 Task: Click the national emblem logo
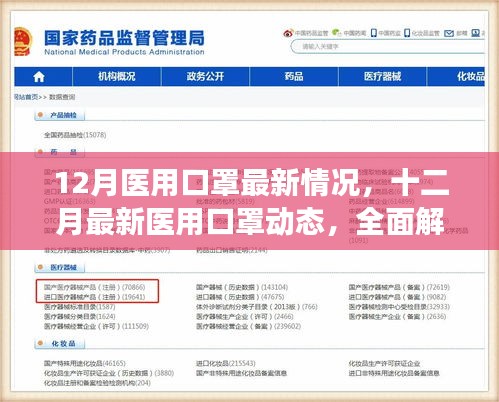click(23, 42)
